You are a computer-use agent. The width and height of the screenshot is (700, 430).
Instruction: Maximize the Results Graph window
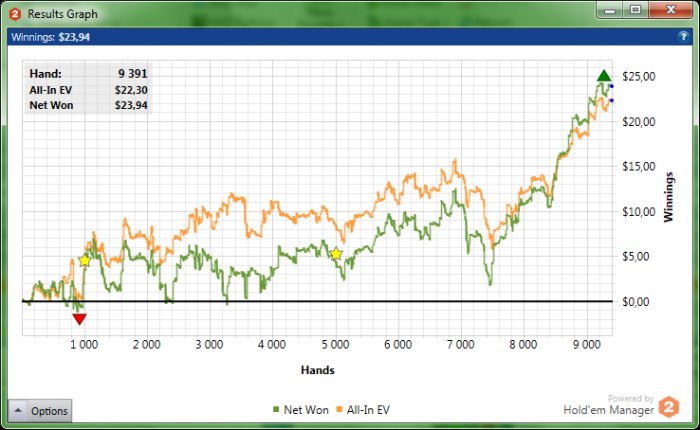point(636,10)
